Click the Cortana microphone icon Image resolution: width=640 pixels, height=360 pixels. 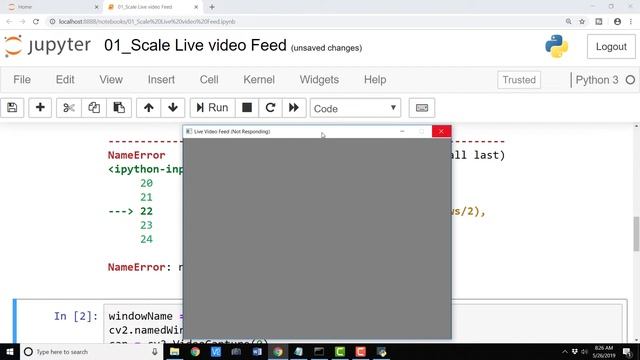point(155,352)
